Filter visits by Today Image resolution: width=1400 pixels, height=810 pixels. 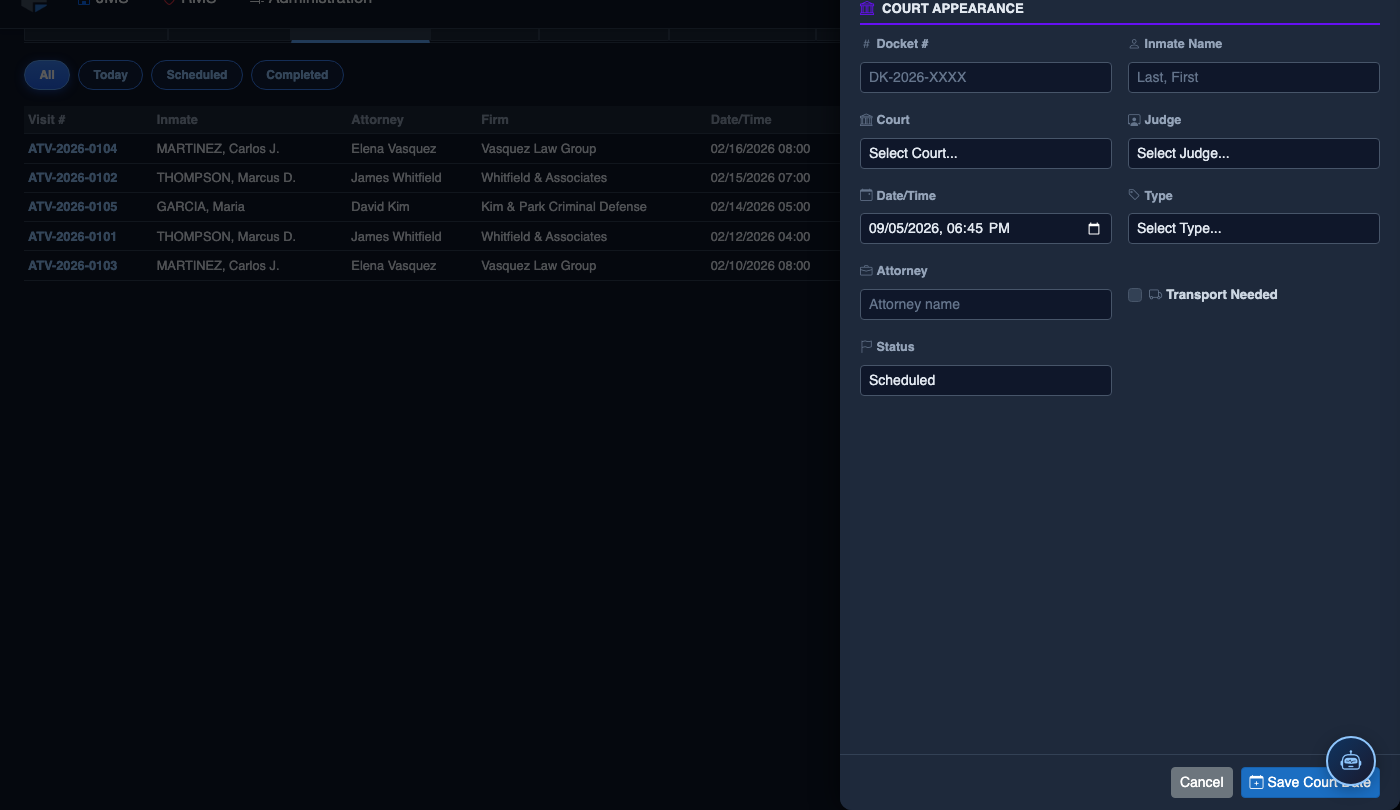110,75
